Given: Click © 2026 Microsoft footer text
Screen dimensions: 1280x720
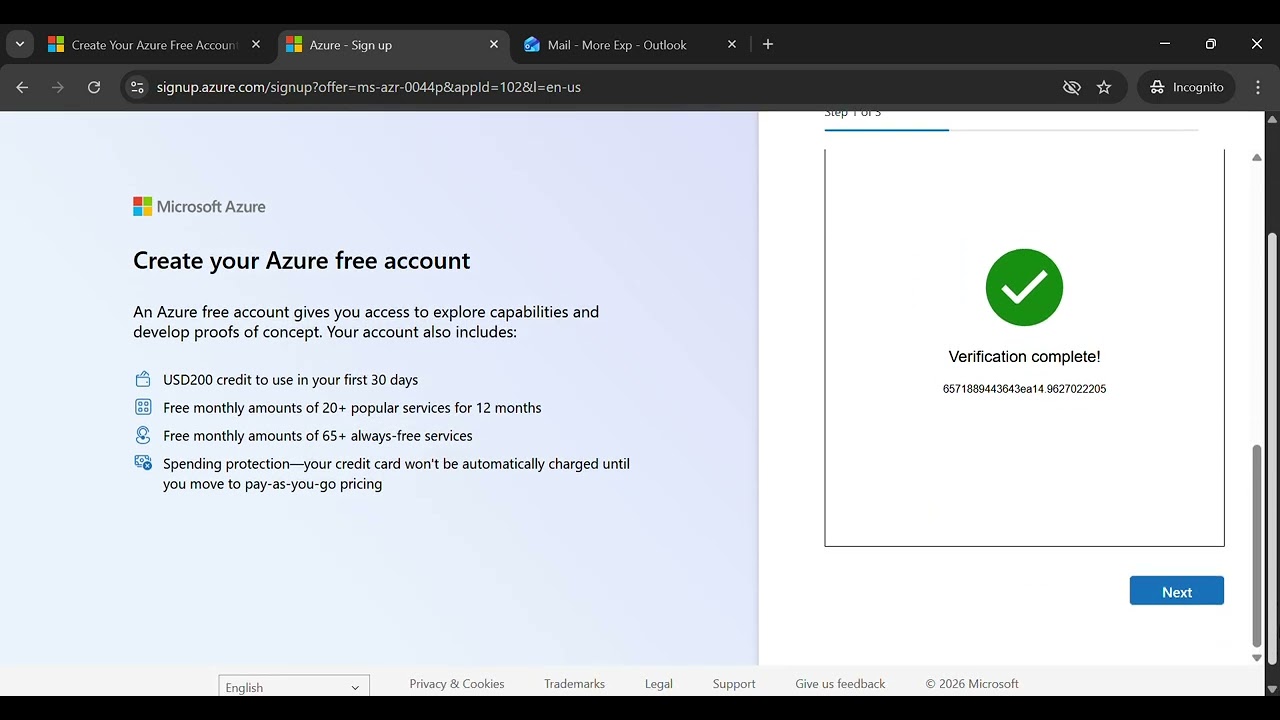Looking at the screenshot, I should [x=972, y=684].
